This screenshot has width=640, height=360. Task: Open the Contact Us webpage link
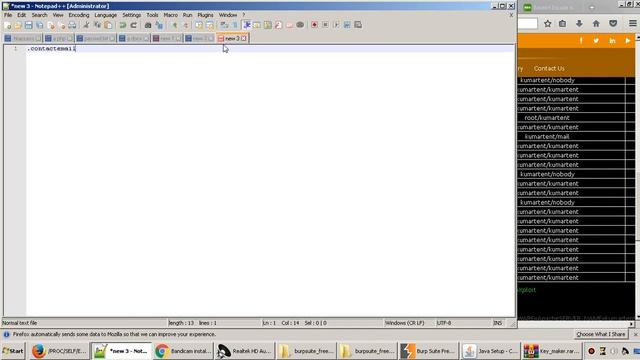click(549, 69)
